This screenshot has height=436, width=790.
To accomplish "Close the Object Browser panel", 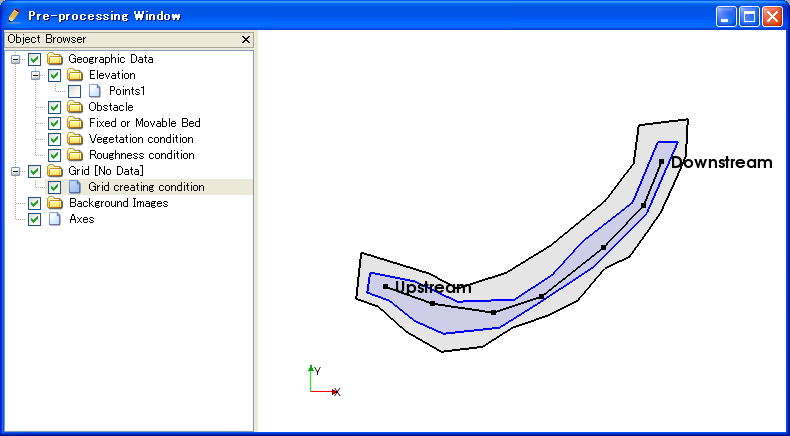I will point(246,39).
